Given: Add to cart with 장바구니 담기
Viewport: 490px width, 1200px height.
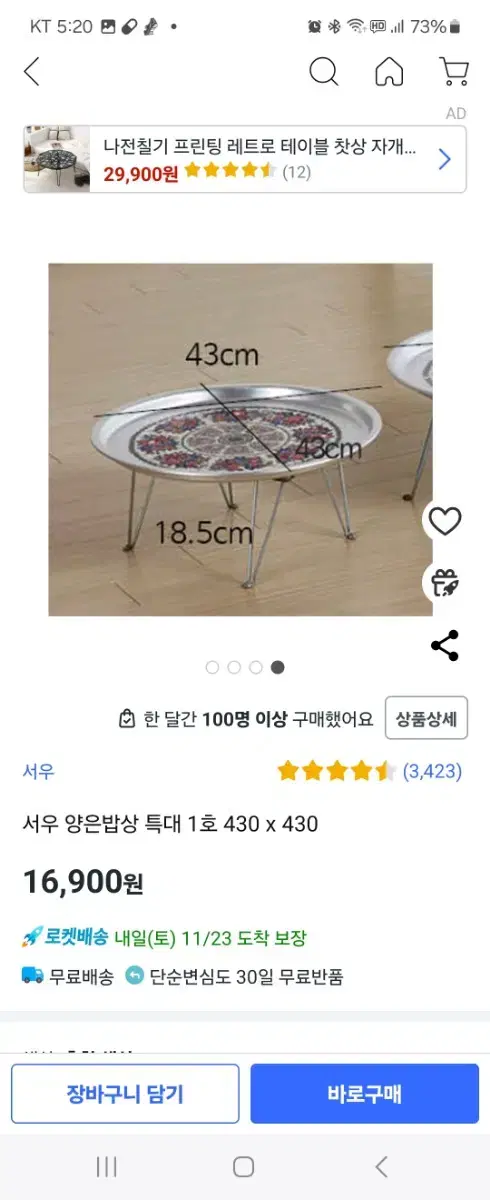Looking at the screenshot, I should pos(125,1094).
